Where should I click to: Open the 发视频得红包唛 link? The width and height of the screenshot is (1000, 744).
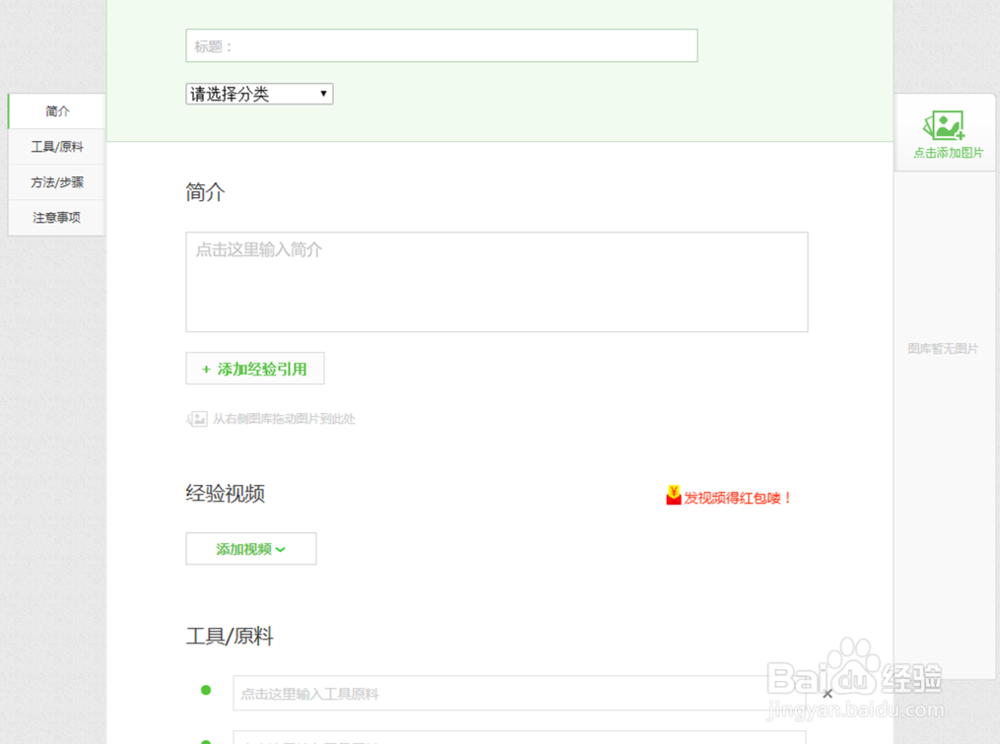pyautogui.click(x=733, y=496)
